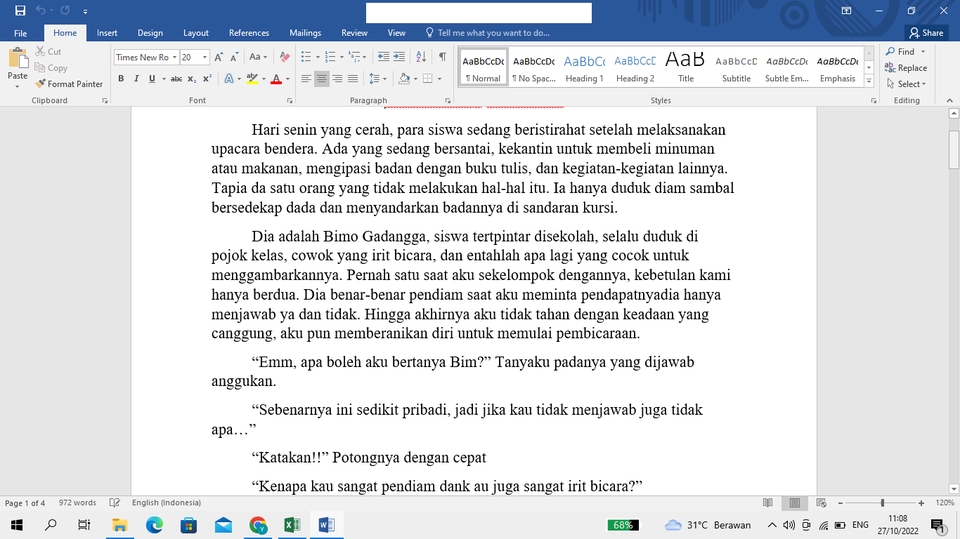The height and width of the screenshot is (539, 960).
Task: Expand the Styles gallery More arrow
Action: [x=869, y=80]
